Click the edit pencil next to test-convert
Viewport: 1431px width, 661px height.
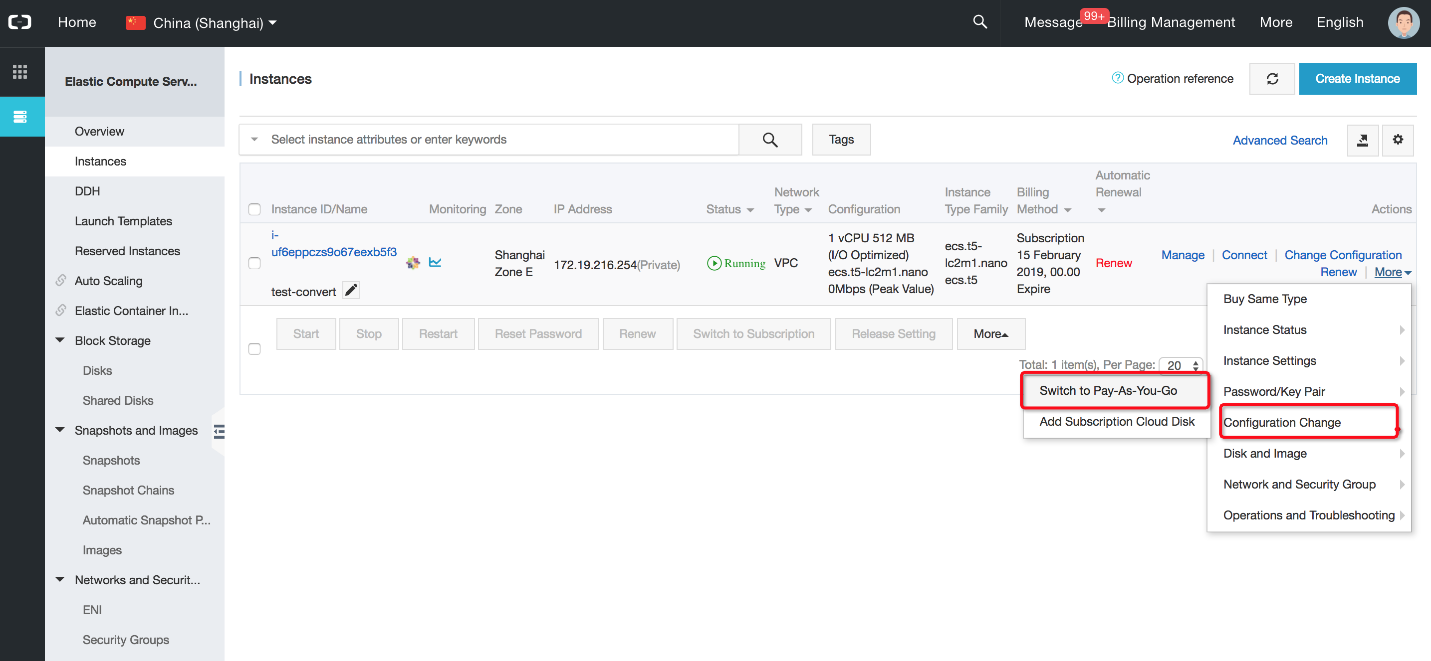(351, 290)
